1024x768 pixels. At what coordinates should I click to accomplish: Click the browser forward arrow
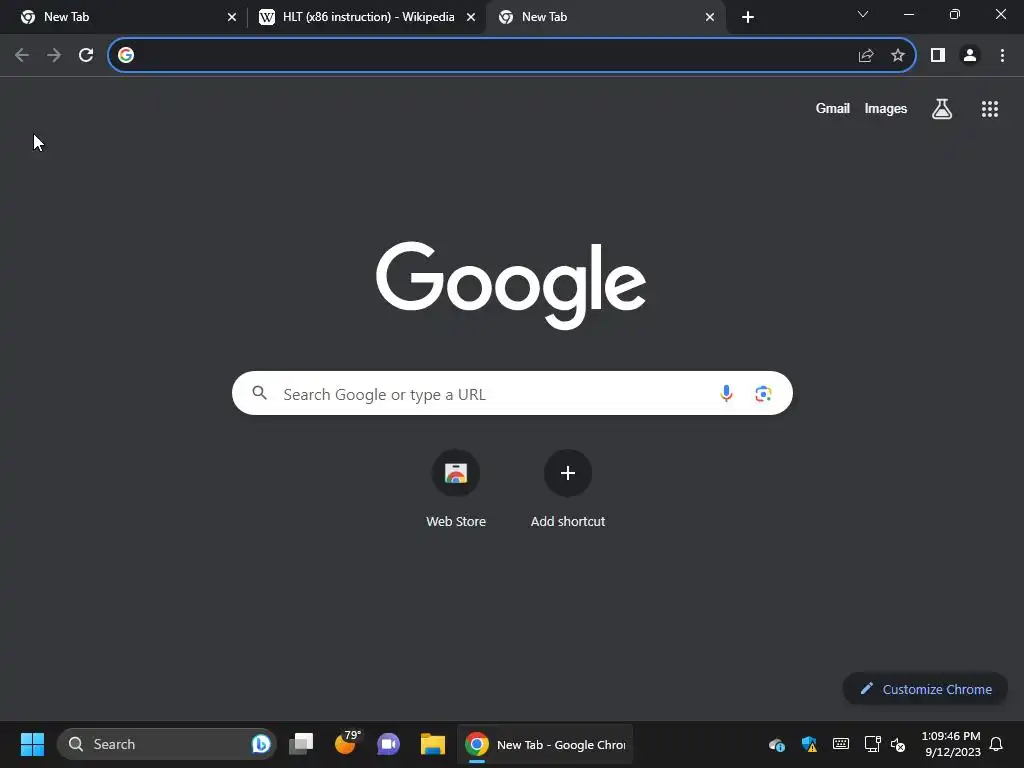(54, 56)
